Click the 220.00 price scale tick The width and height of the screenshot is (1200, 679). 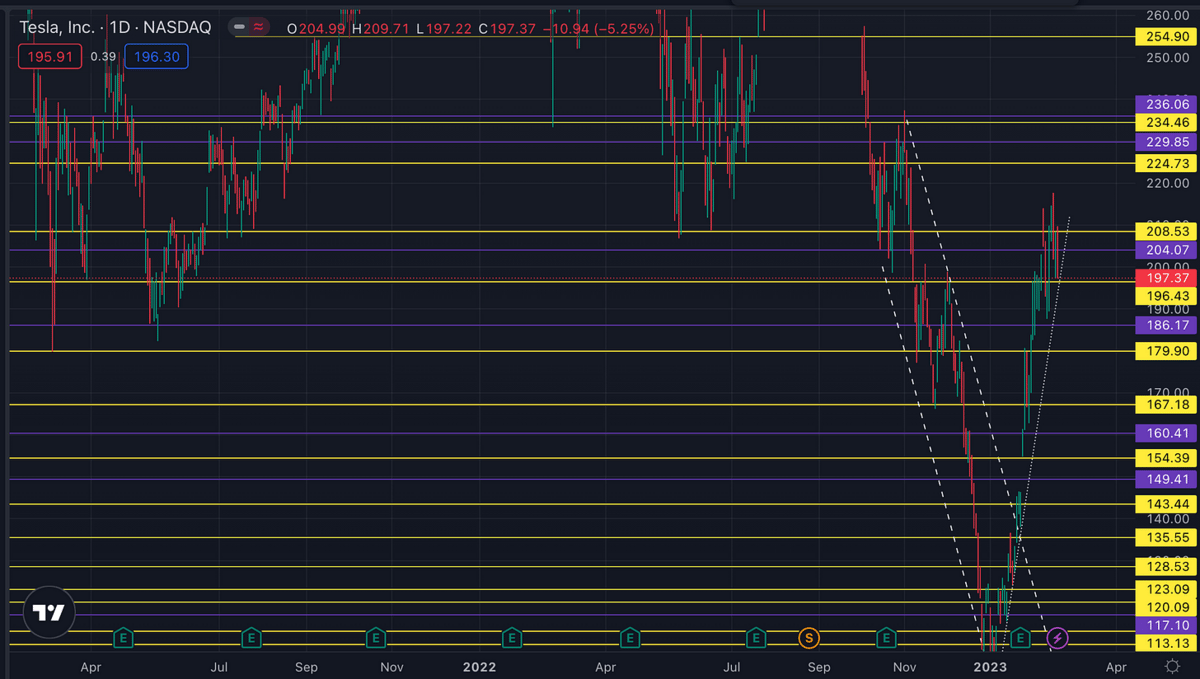(1168, 183)
